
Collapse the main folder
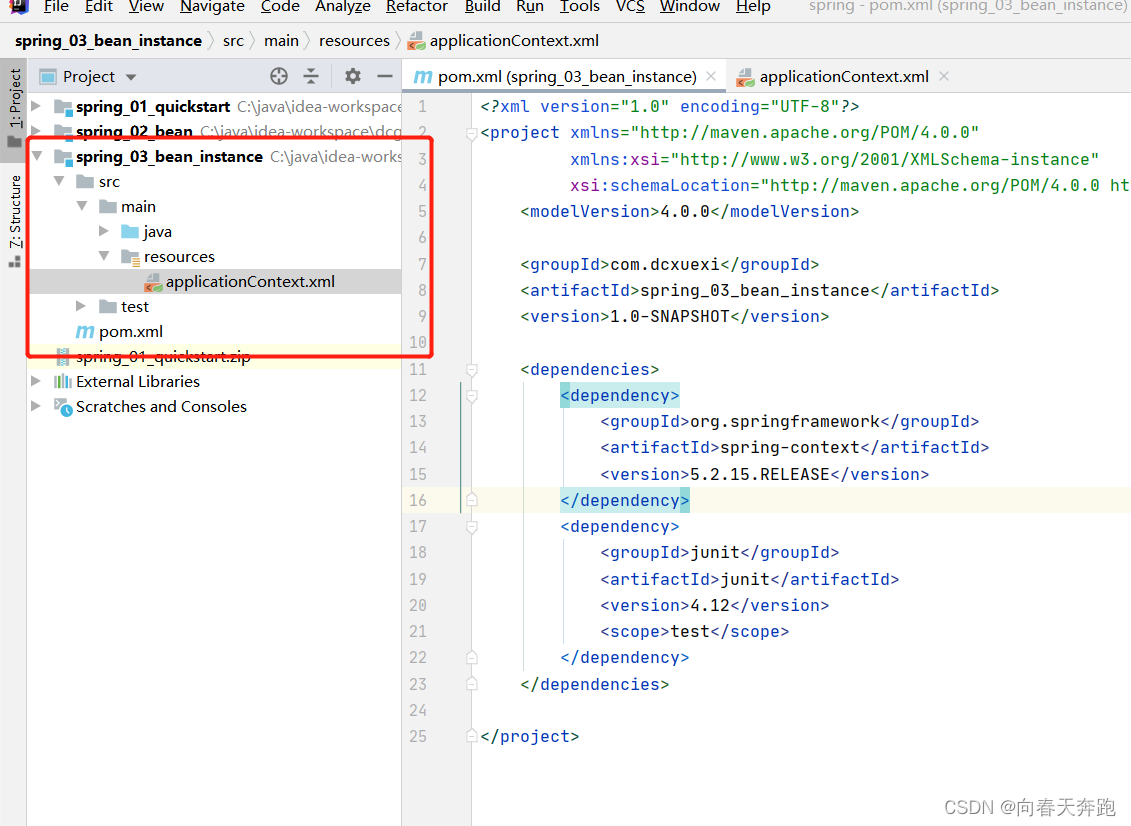82,206
